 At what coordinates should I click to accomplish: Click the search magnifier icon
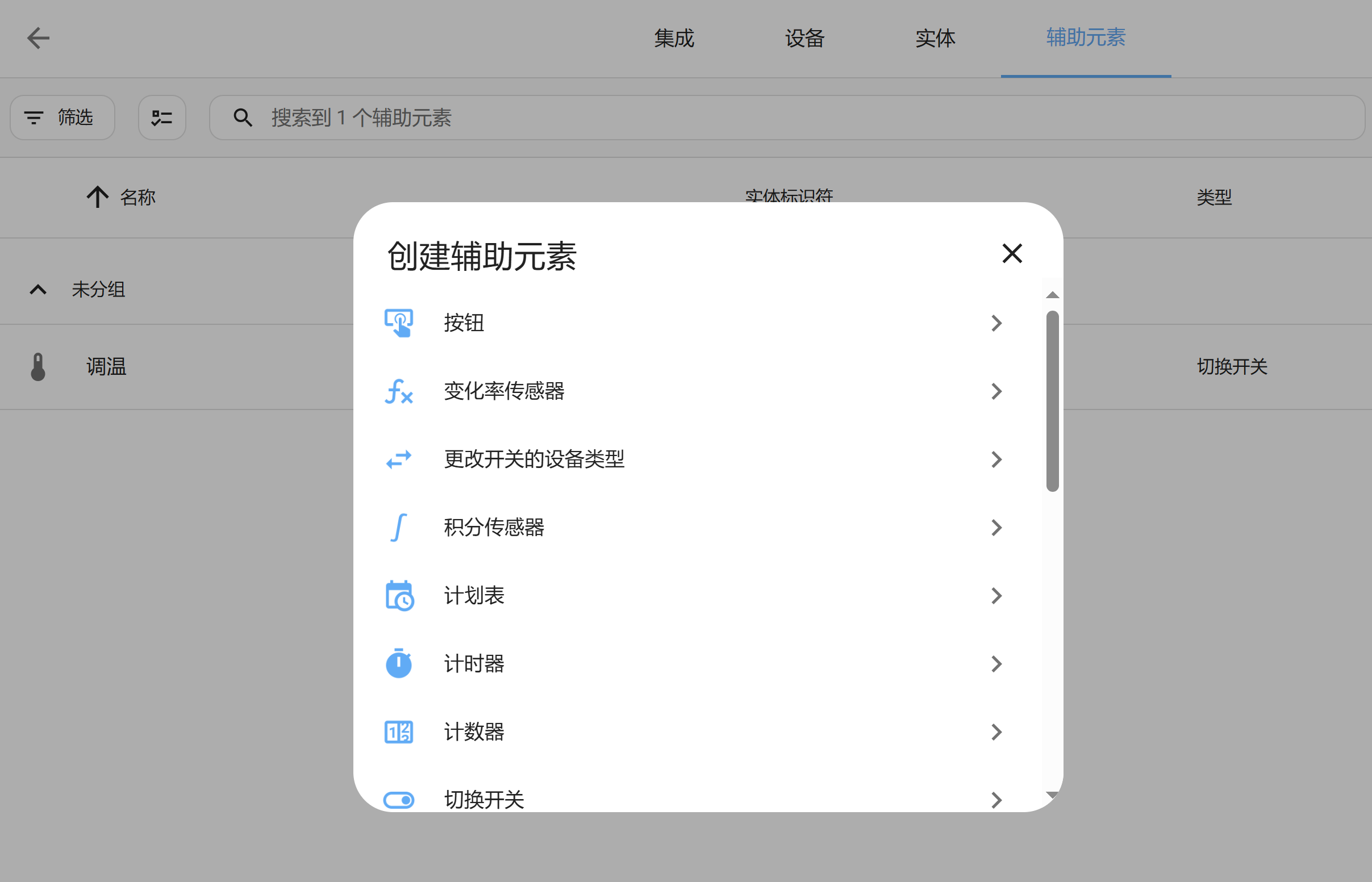pyautogui.click(x=243, y=118)
